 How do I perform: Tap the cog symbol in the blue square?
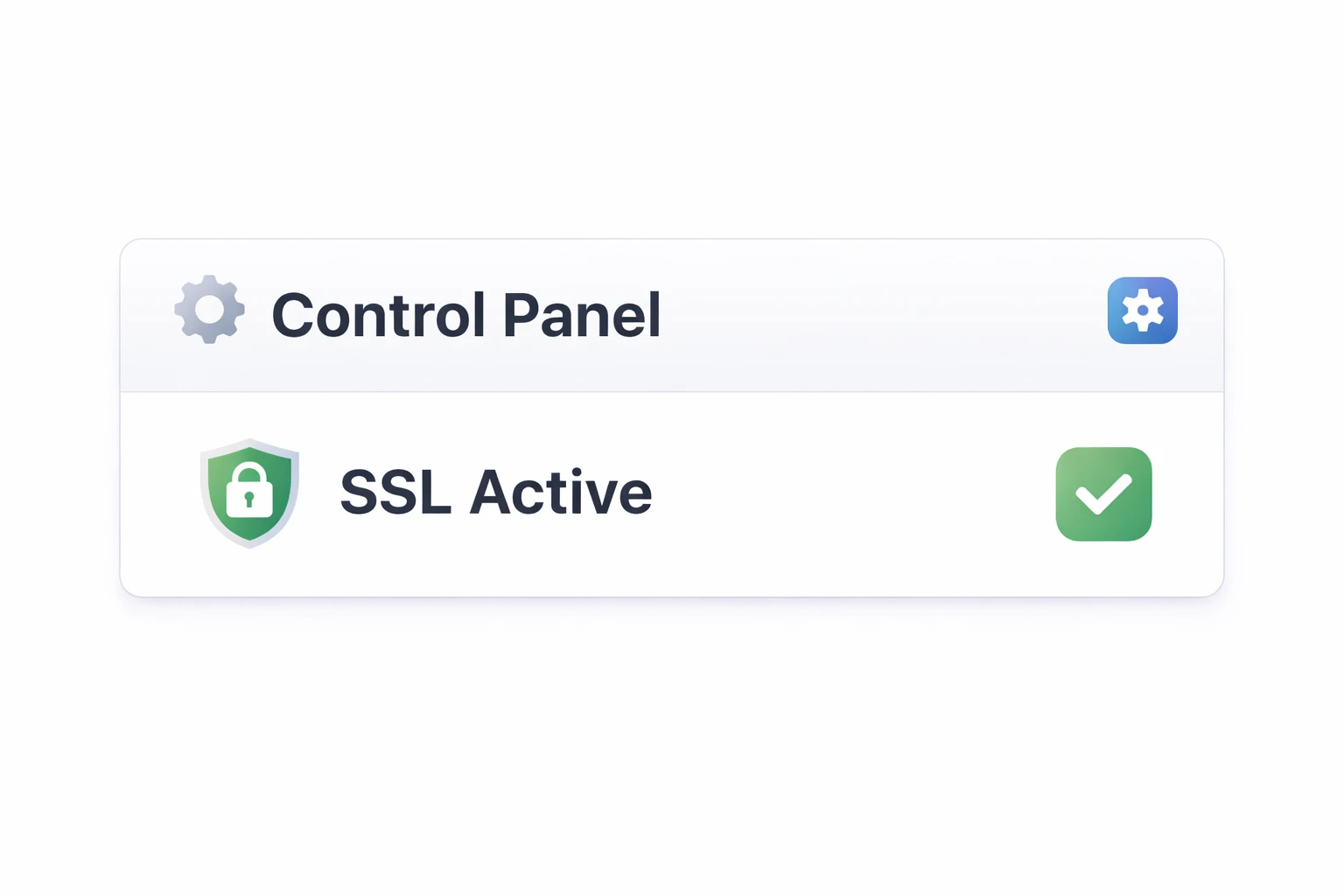[1142, 311]
